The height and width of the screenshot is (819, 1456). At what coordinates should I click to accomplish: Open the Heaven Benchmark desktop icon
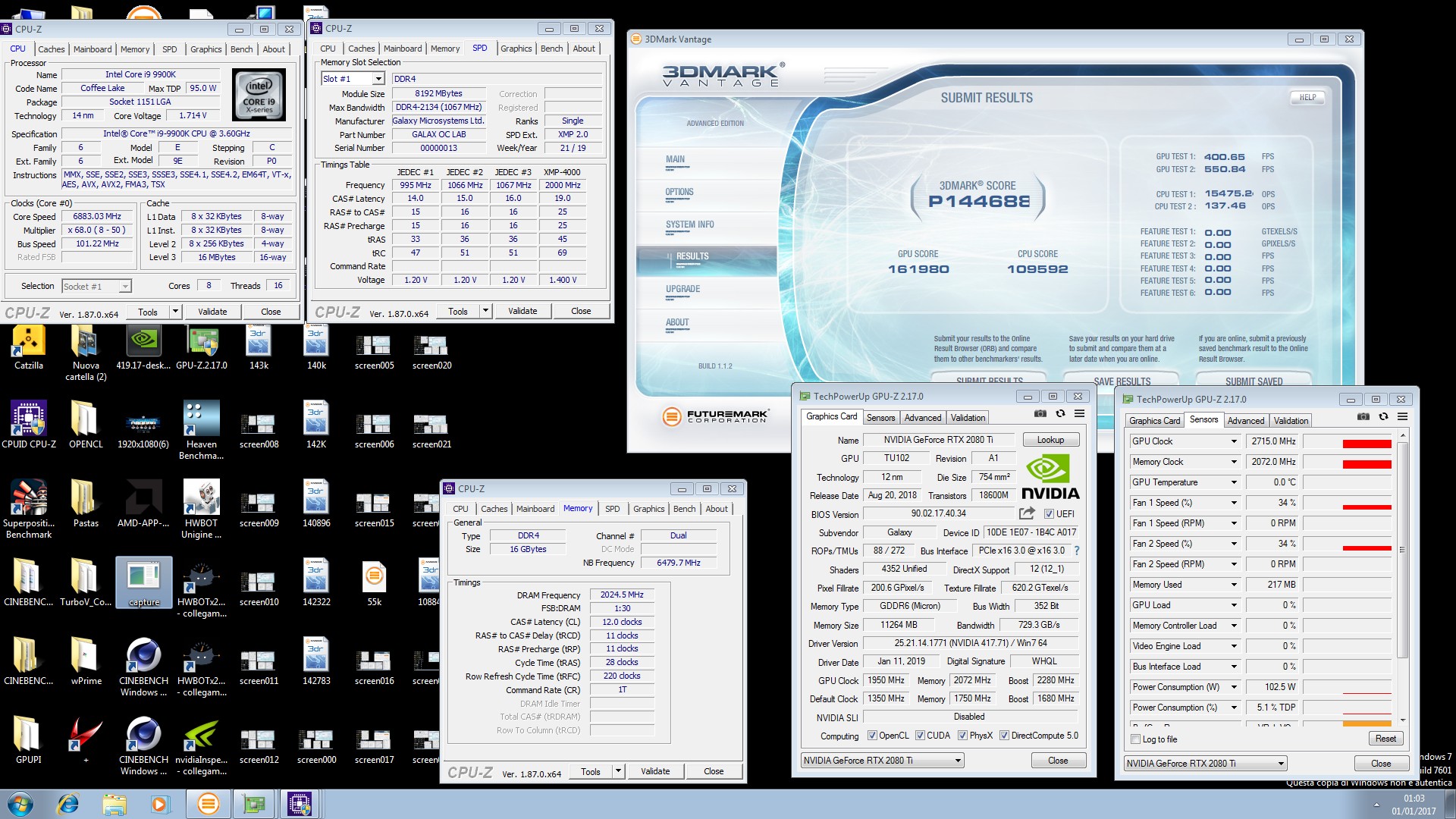tap(201, 430)
